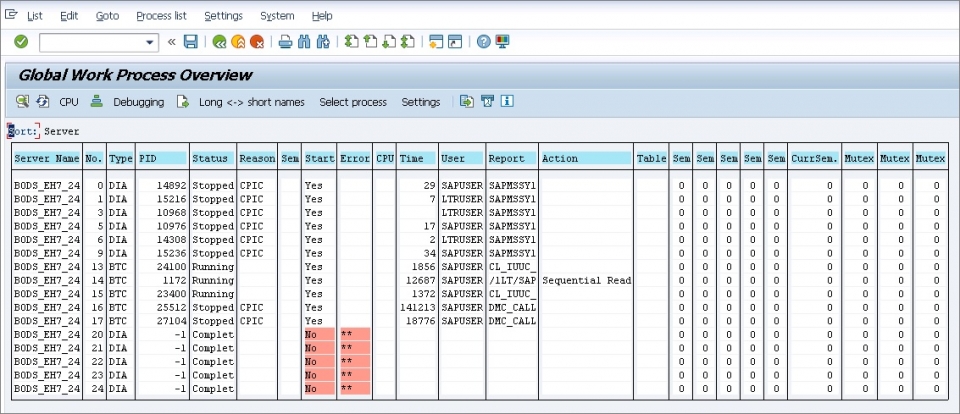
Task: Click the Select process button
Action: point(352,102)
